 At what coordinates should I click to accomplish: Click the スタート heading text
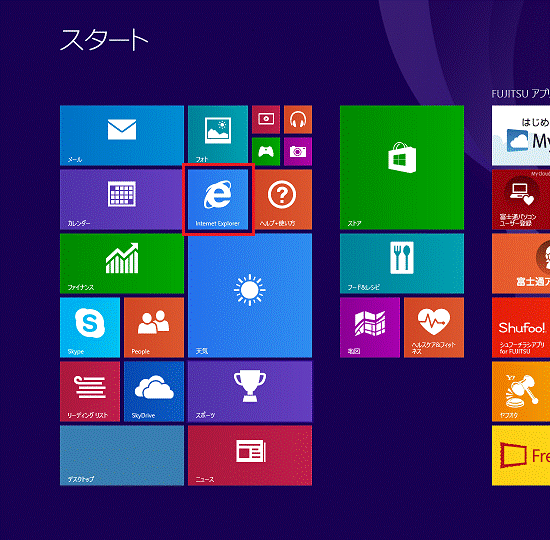pos(104,40)
